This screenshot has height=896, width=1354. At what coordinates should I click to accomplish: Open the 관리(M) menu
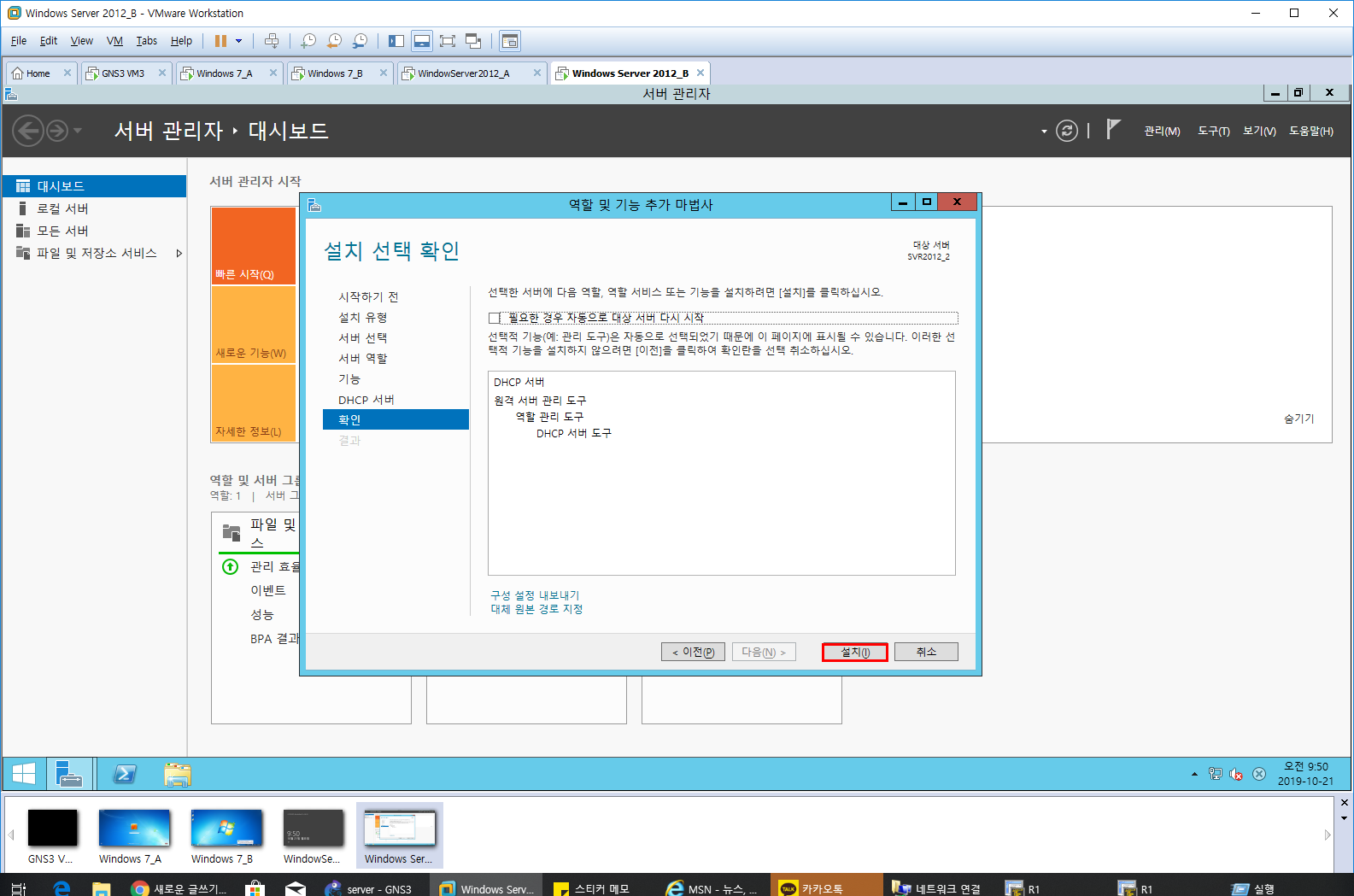coord(1162,131)
